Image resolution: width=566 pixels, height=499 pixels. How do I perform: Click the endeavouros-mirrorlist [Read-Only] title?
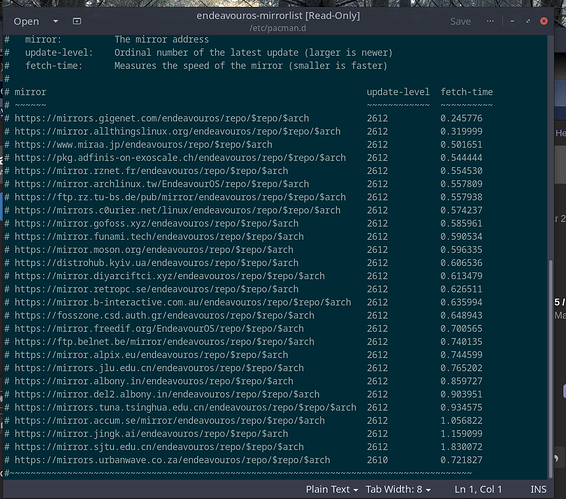278,16
